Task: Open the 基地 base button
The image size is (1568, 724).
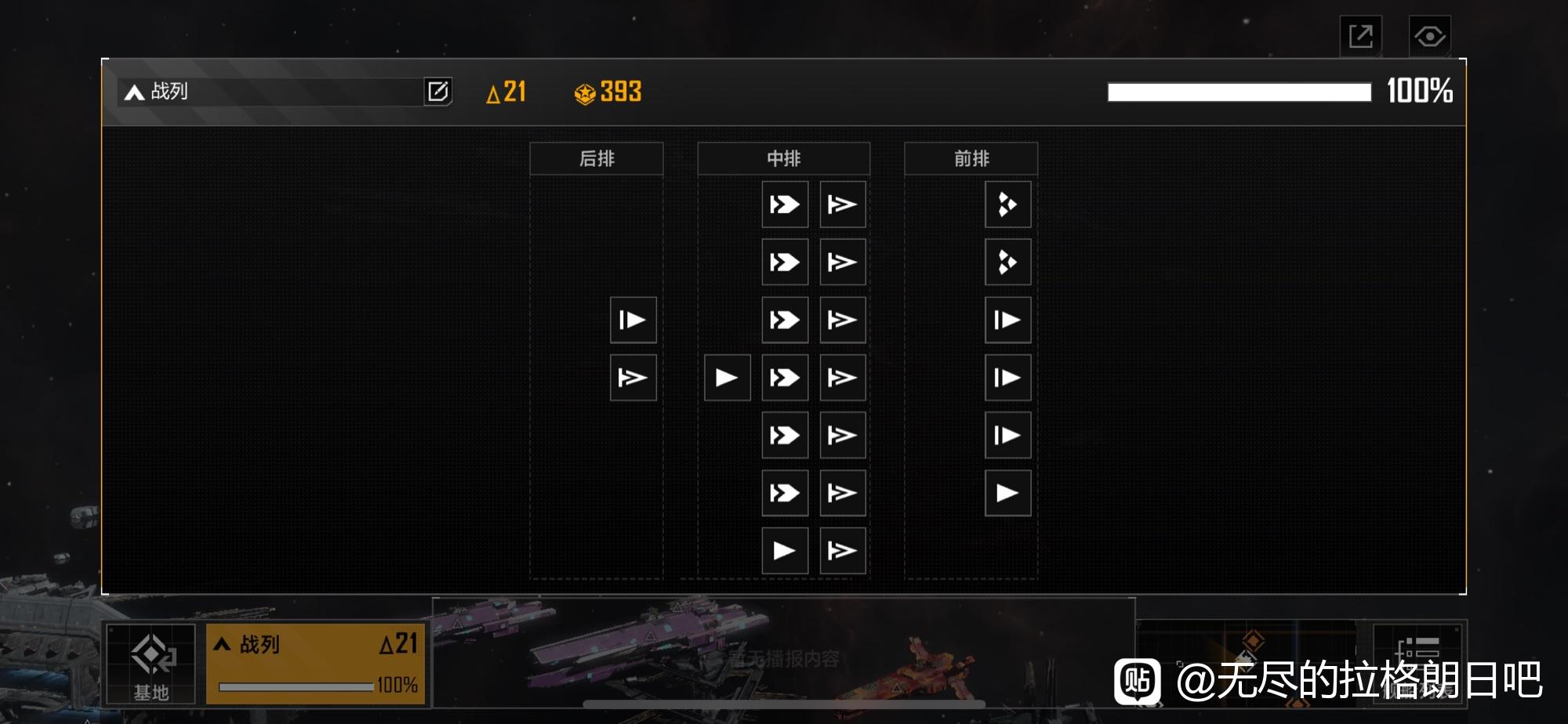Action: [x=151, y=664]
